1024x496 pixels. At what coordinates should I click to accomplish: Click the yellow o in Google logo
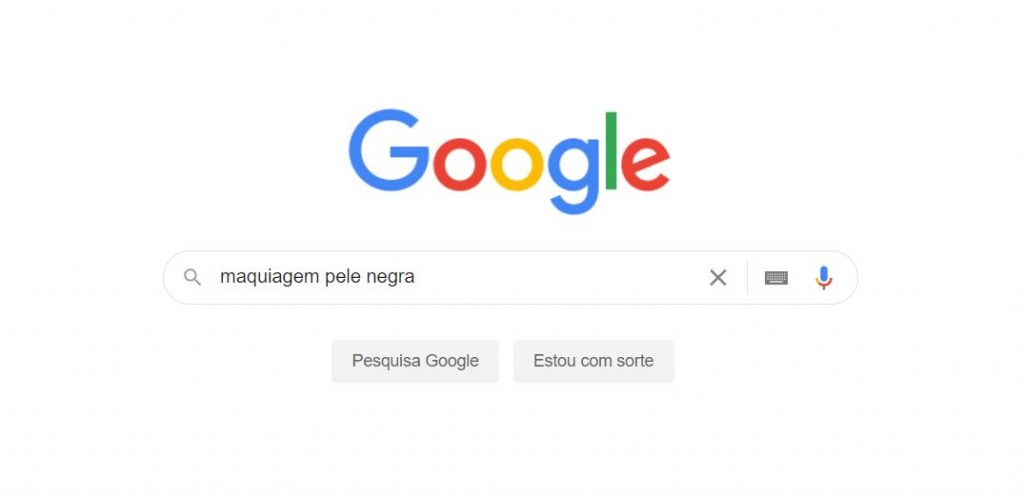517,164
